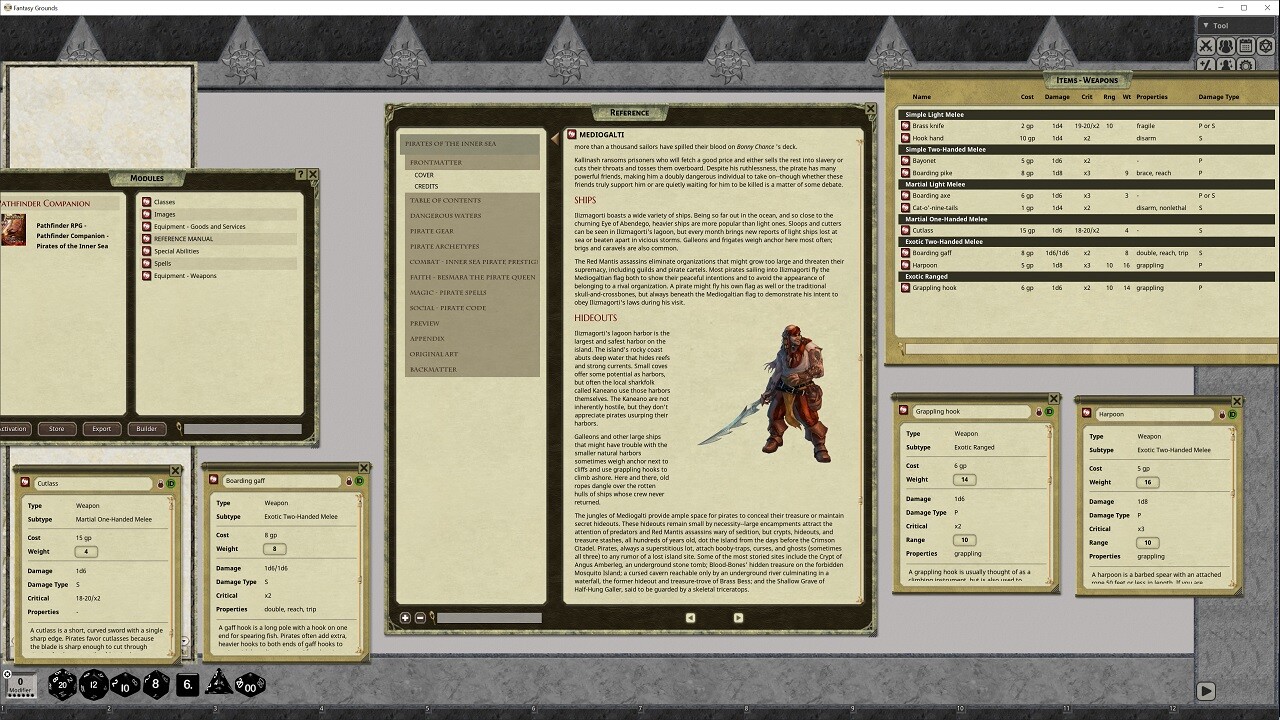Image resolution: width=1280 pixels, height=720 pixels.
Task: Toggle ID visibility on the Cutlass window
Action: 172,483
